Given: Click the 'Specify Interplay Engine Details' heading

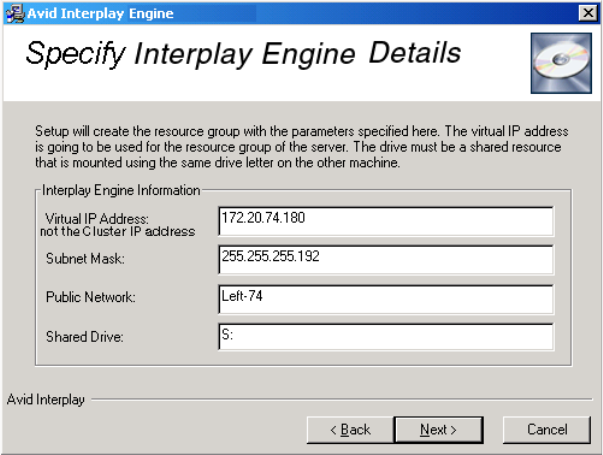Looking at the screenshot, I should pyautogui.click(x=243, y=54).
